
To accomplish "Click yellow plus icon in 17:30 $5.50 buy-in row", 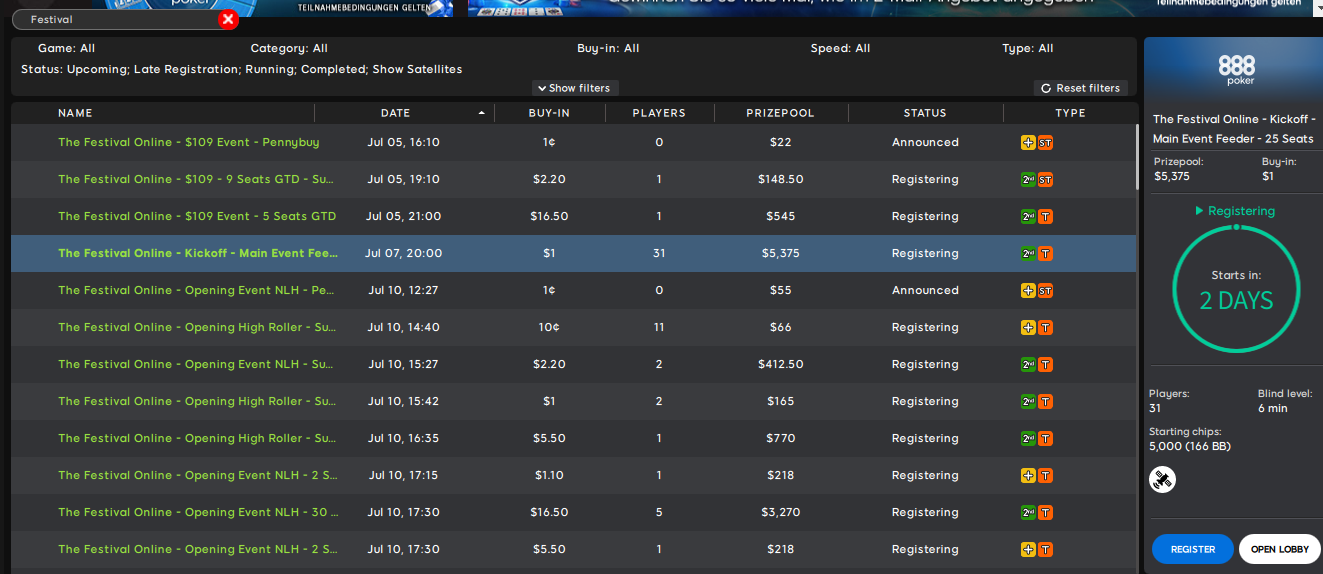I will tap(1028, 550).
